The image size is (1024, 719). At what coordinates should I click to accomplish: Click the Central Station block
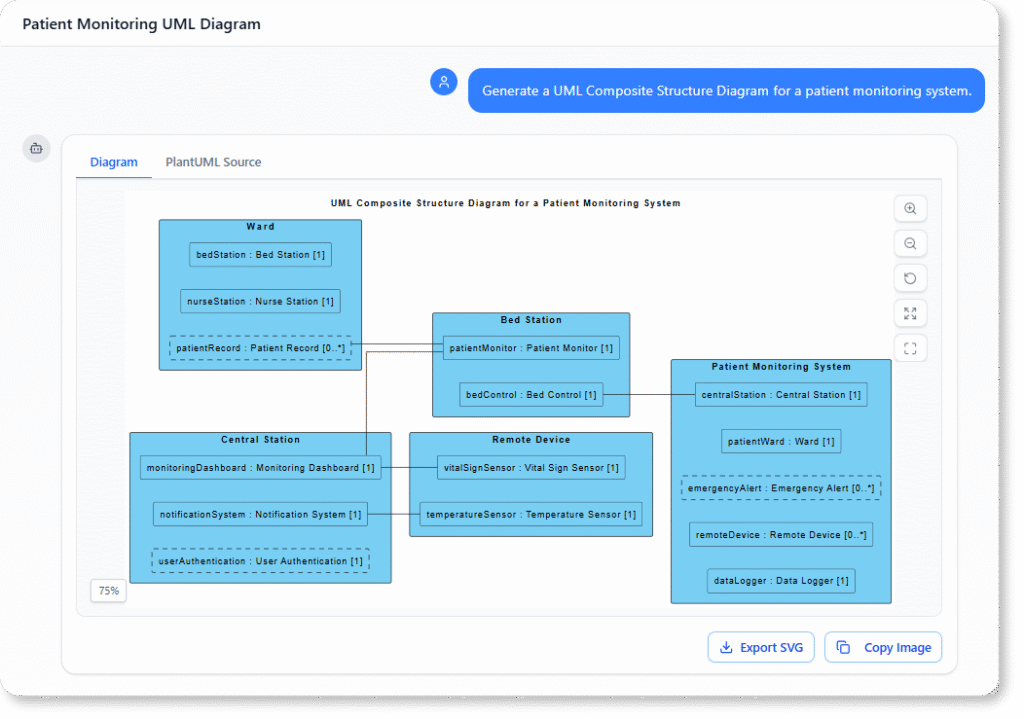point(259,439)
